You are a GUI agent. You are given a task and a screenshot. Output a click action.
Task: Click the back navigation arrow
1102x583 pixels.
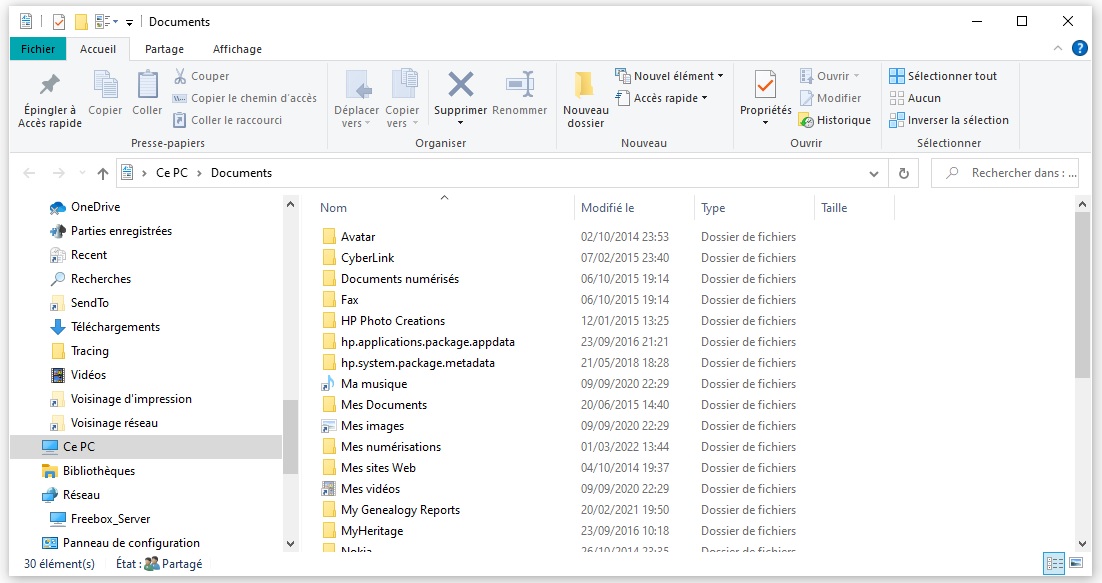[30, 173]
